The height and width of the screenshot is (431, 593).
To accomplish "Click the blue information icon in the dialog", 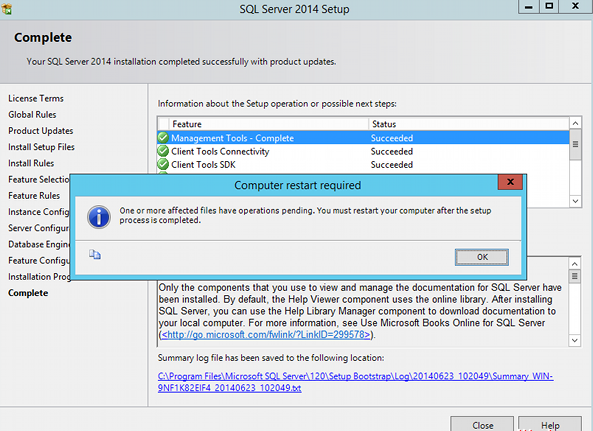I will [x=99, y=217].
